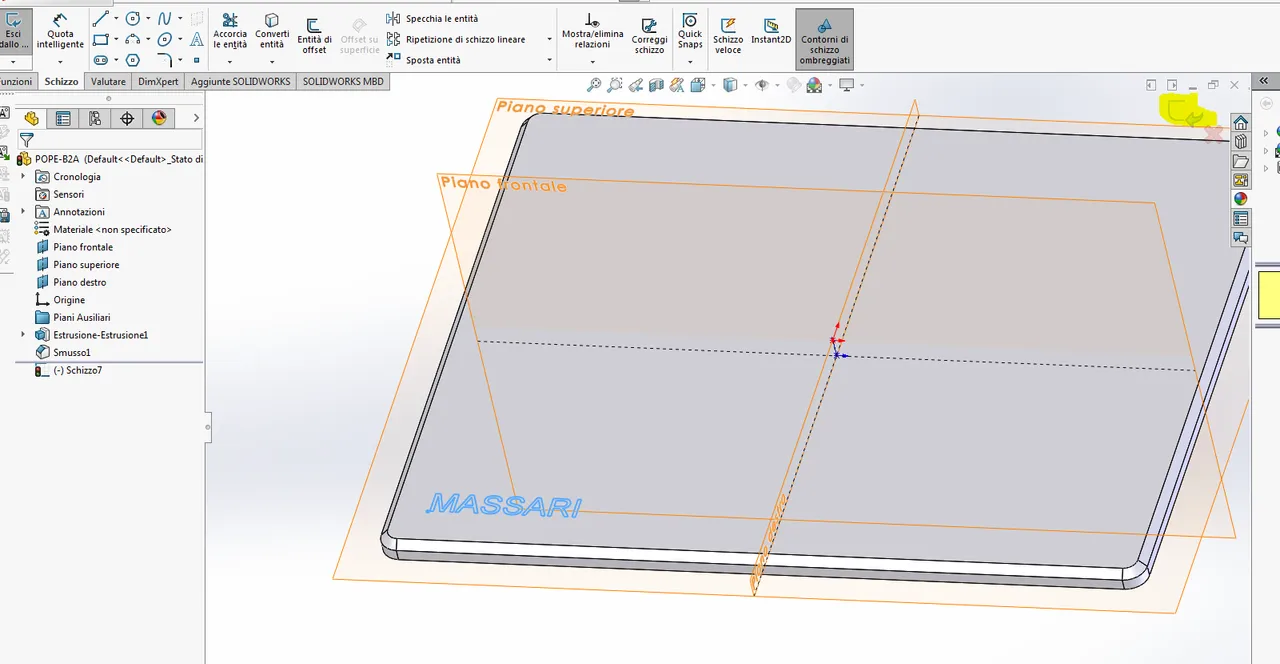
Task: Click Zoom to Fit view icon
Action: pyautogui.click(x=594, y=85)
